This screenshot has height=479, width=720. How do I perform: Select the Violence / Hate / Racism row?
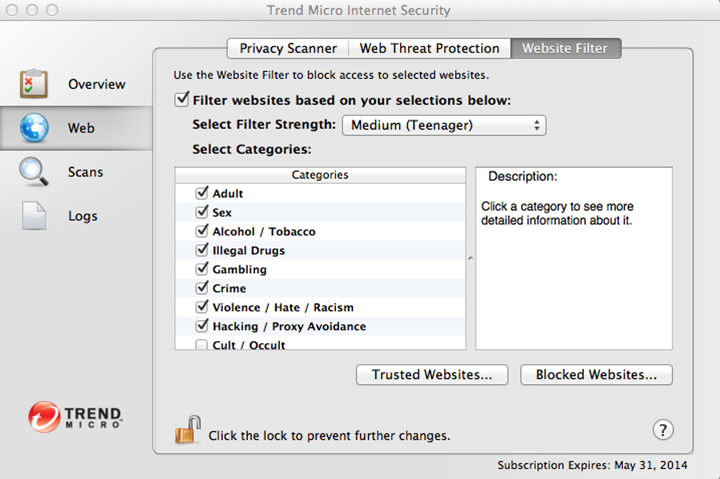pos(283,307)
